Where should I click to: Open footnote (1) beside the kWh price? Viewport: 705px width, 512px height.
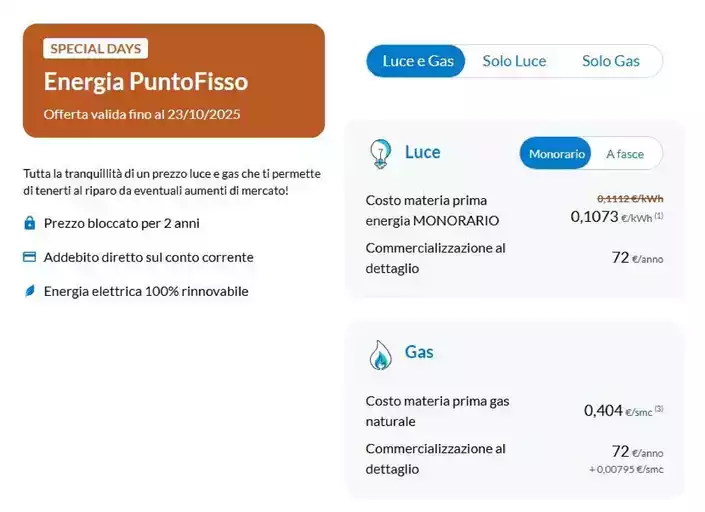pyautogui.click(x=659, y=216)
